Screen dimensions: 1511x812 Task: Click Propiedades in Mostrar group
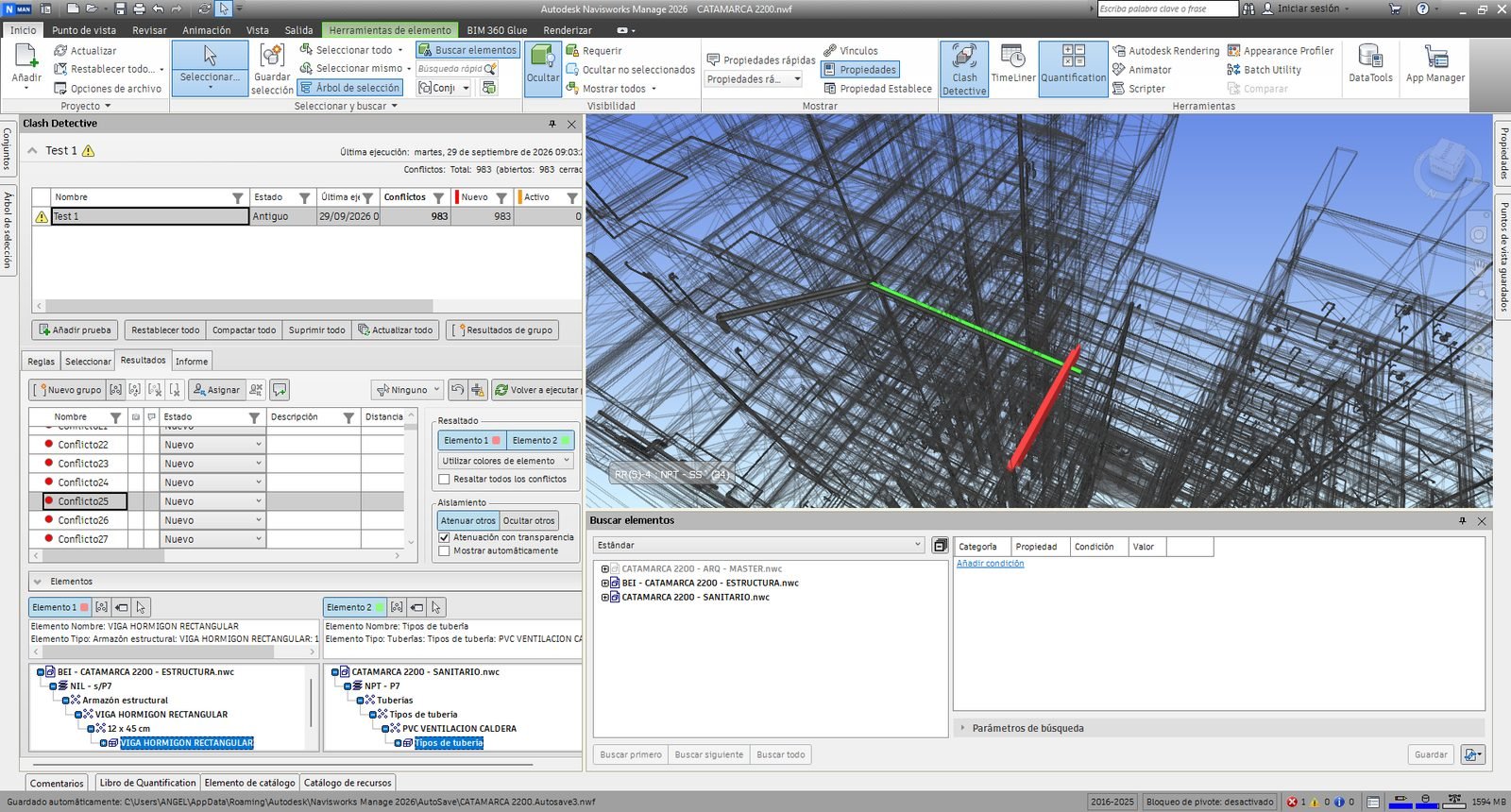pyautogui.click(x=859, y=70)
